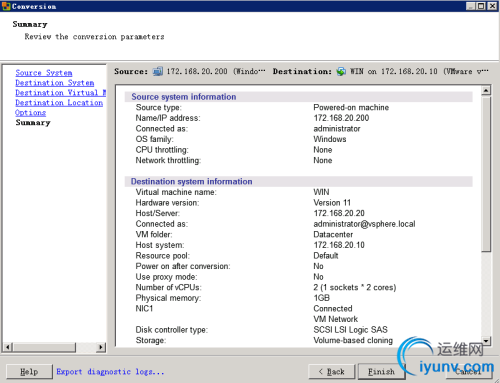Click the 'Physical memory:' label

click(168, 298)
